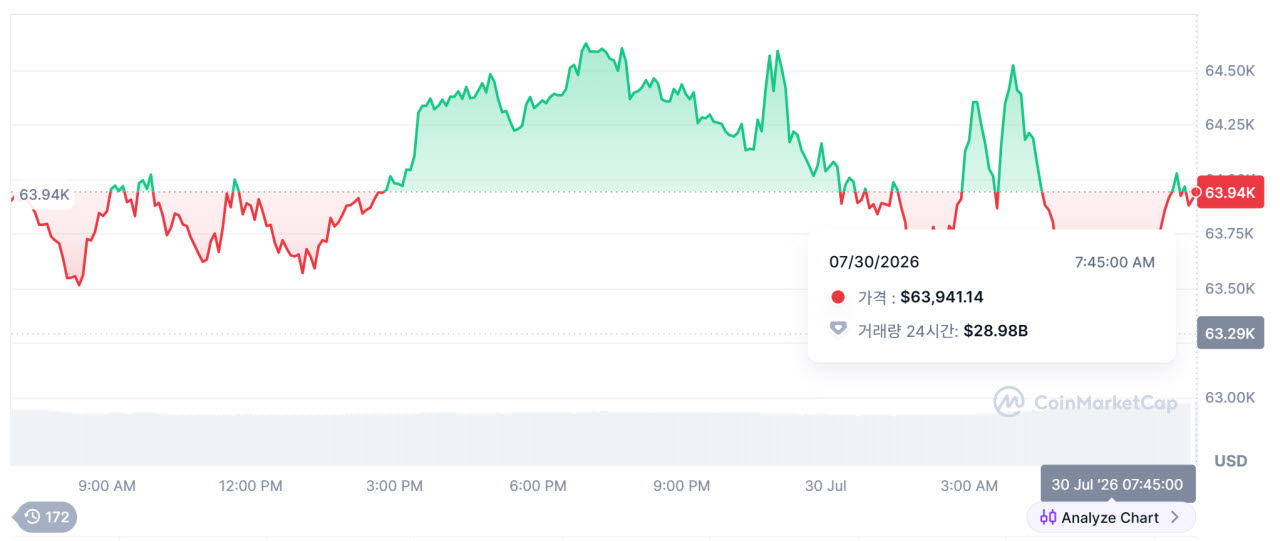This screenshot has height=541, width=1280.
Task: Click the clock icon in the 172 badge
Action: point(32,517)
